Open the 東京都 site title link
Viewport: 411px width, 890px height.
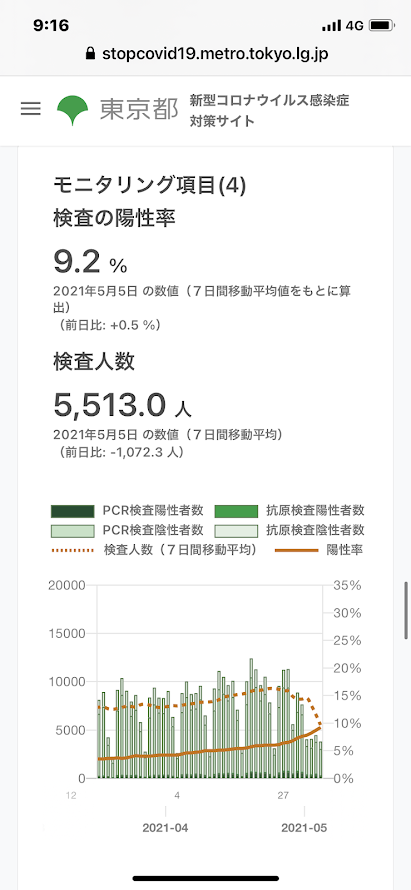coord(139,110)
